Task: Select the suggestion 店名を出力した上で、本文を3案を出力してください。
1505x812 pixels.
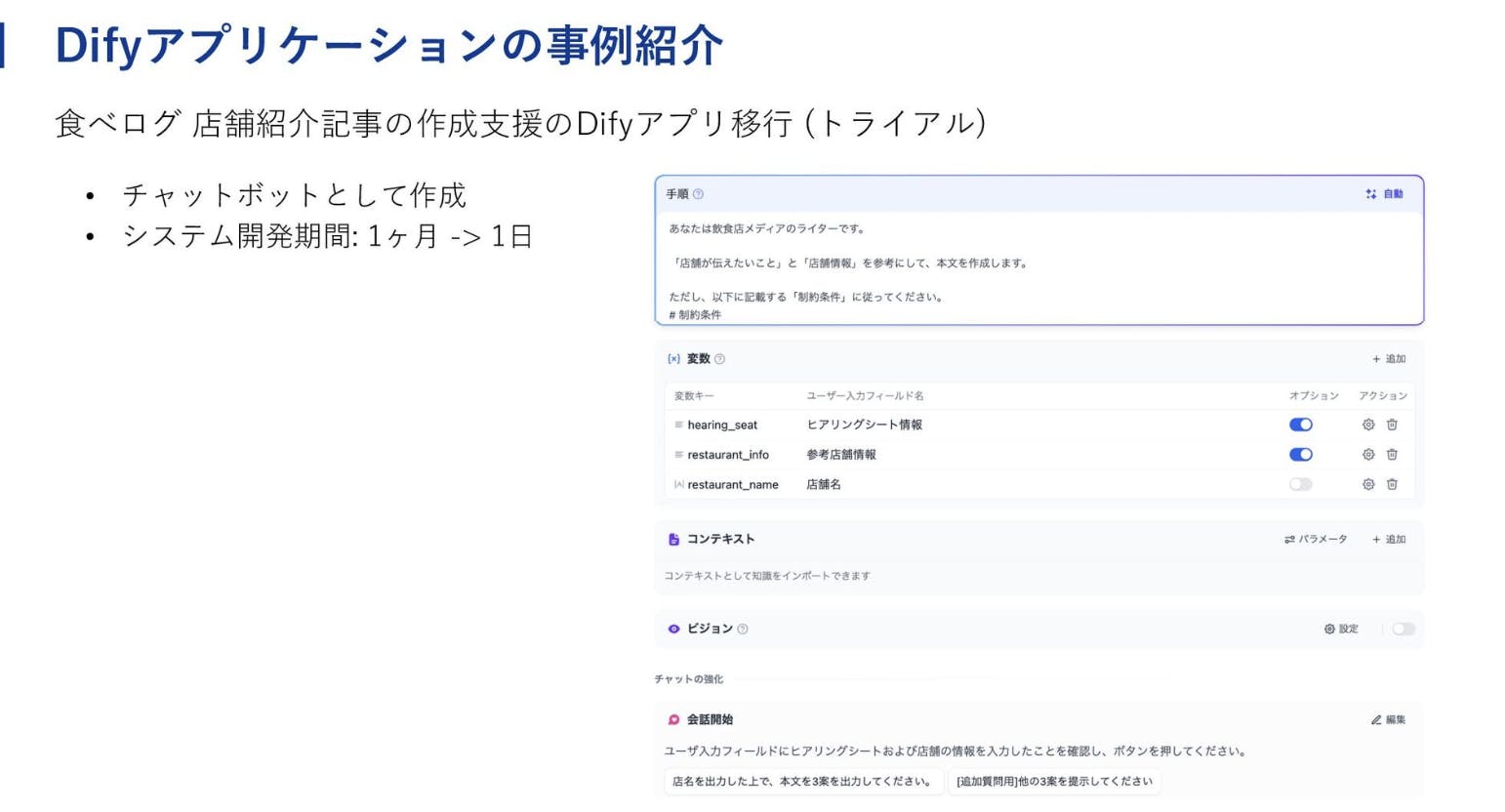Action: tap(803, 782)
